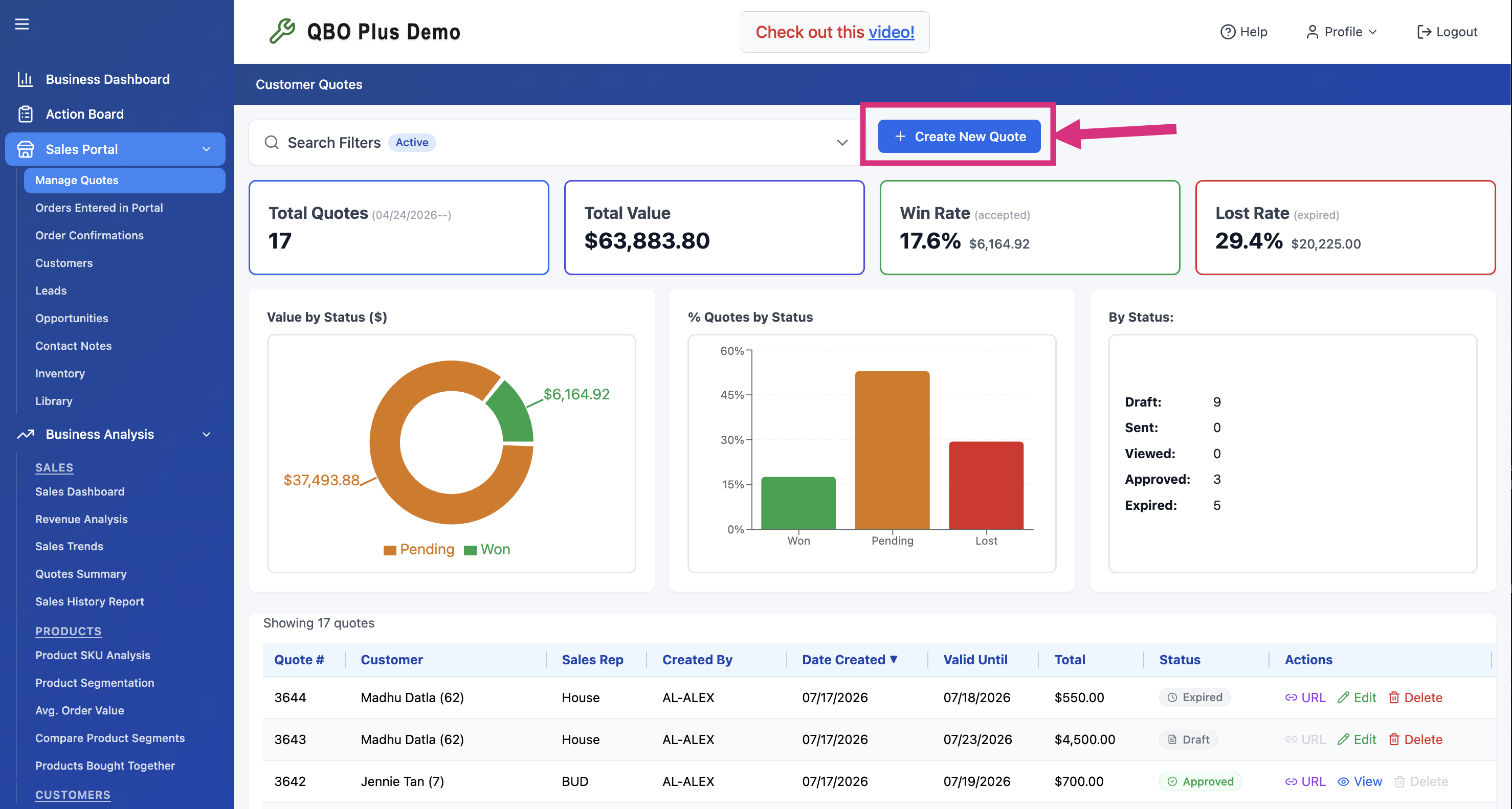Click the Logout icon
1512x809 pixels.
1424,32
